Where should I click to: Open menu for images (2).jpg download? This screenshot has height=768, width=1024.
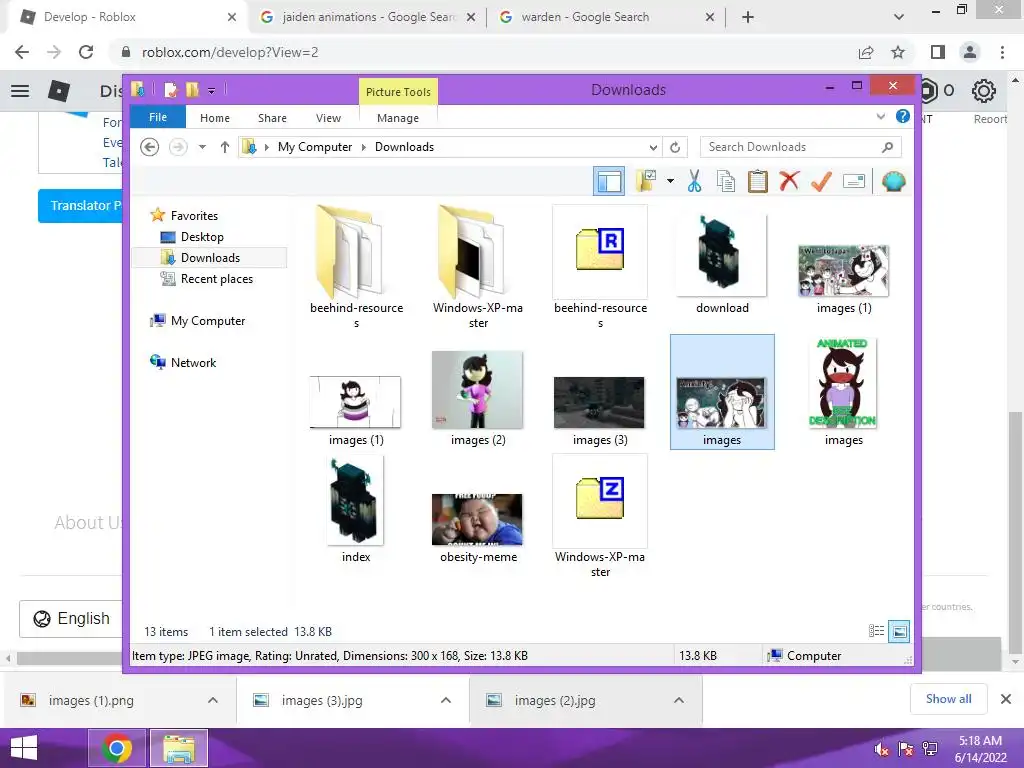(x=679, y=700)
